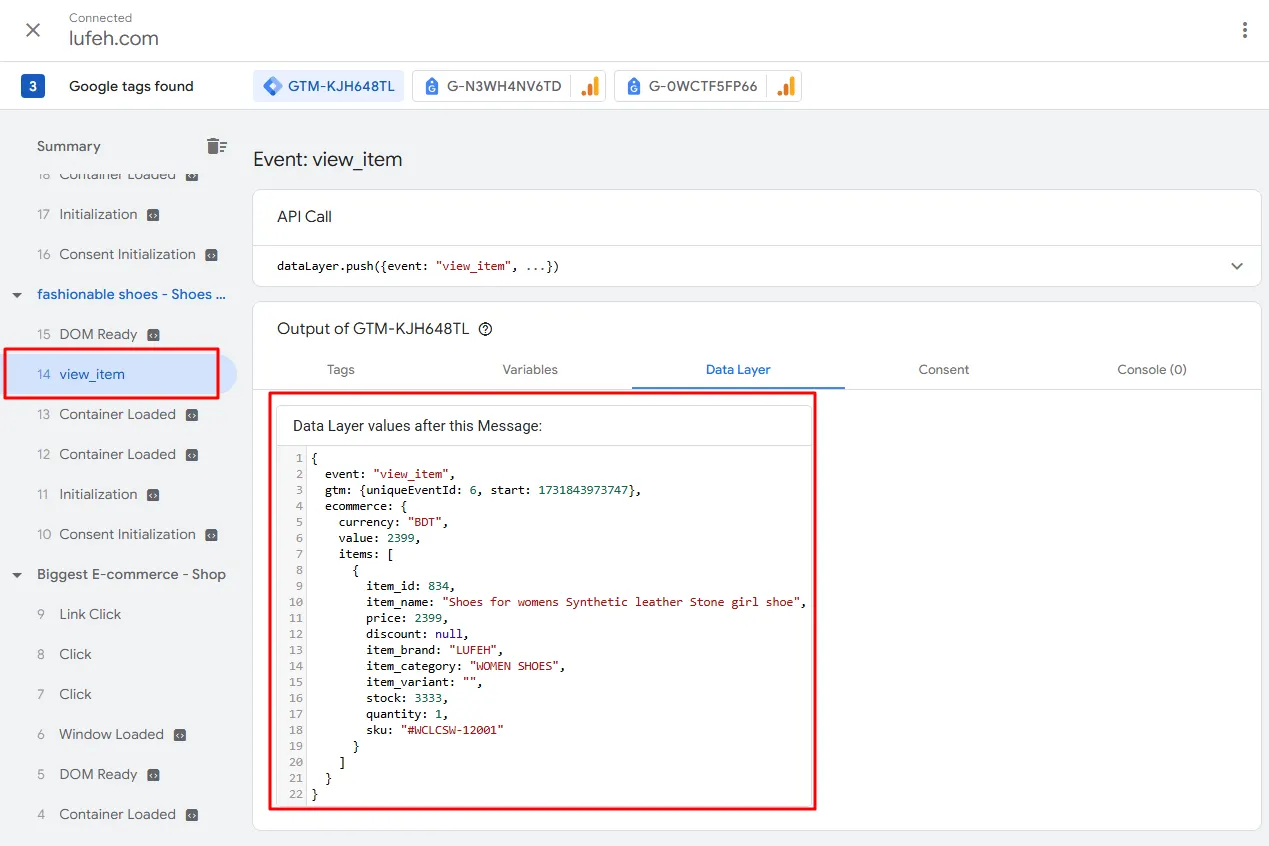This screenshot has width=1269, height=846.
Task: Click the item_name value in the data layer
Action: click(623, 602)
